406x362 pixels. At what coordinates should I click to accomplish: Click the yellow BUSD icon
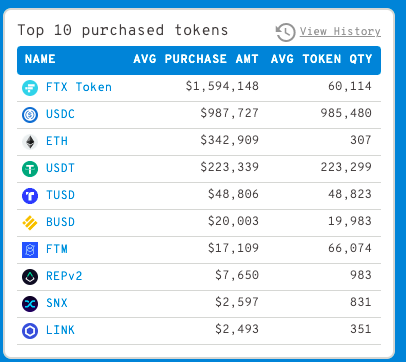[x=30, y=223]
